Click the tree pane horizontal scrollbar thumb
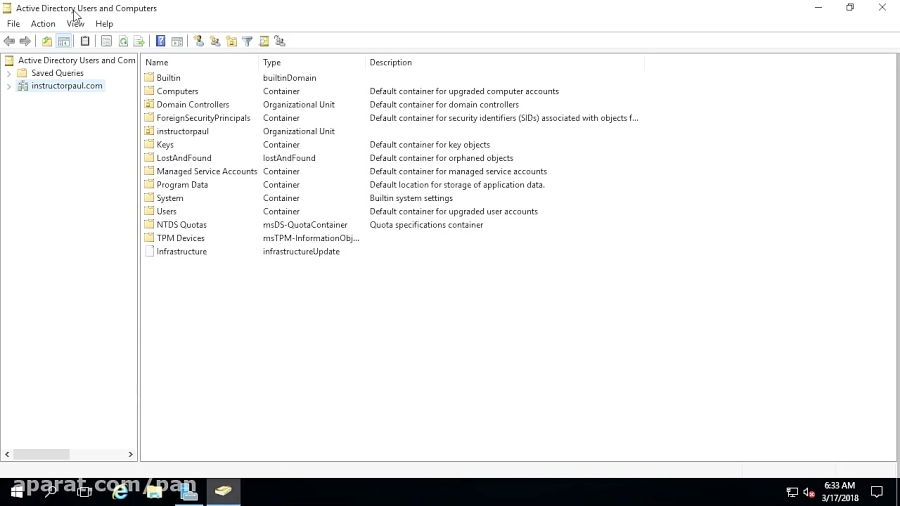 coord(41,454)
